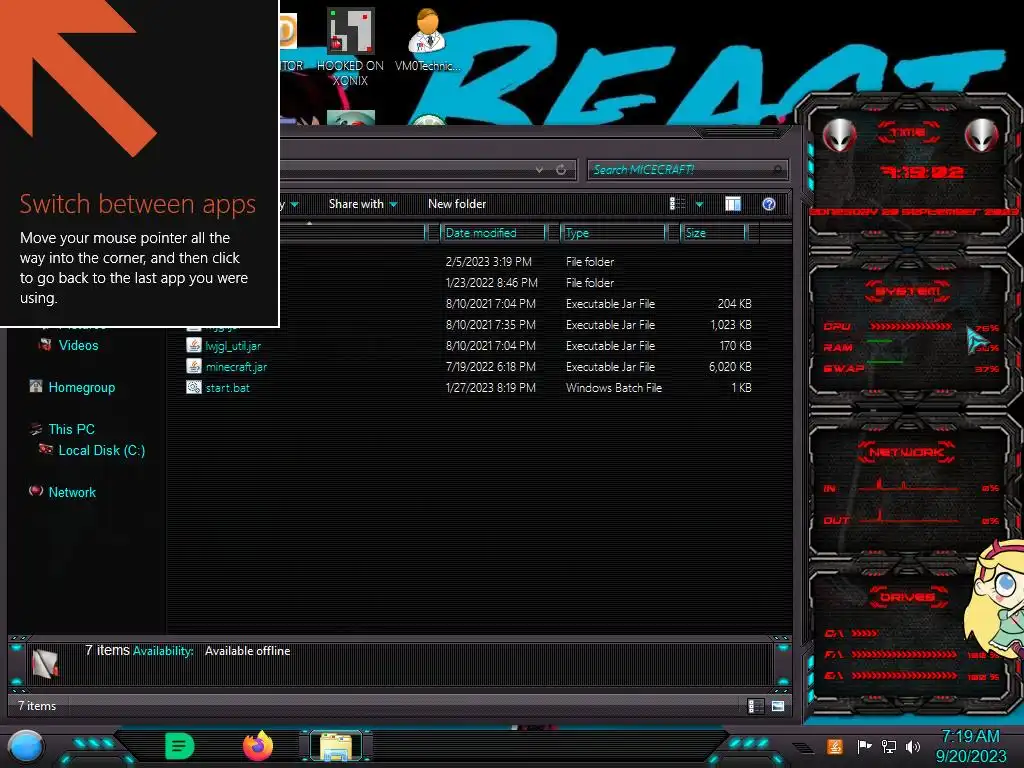Switch to details view from status bar
The width and height of the screenshot is (1024, 768).
[x=755, y=706]
